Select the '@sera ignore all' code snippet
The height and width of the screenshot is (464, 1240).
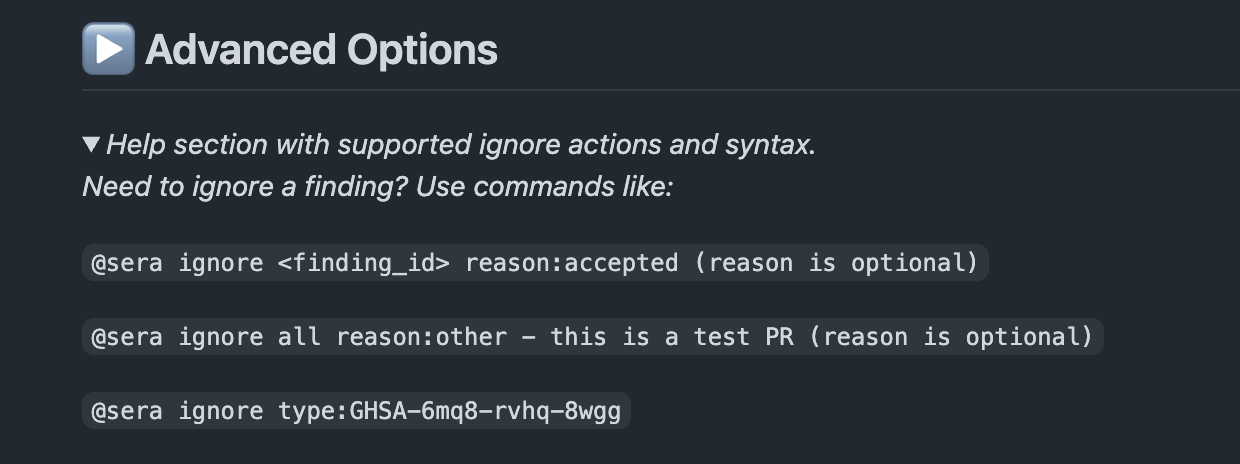click(593, 337)
